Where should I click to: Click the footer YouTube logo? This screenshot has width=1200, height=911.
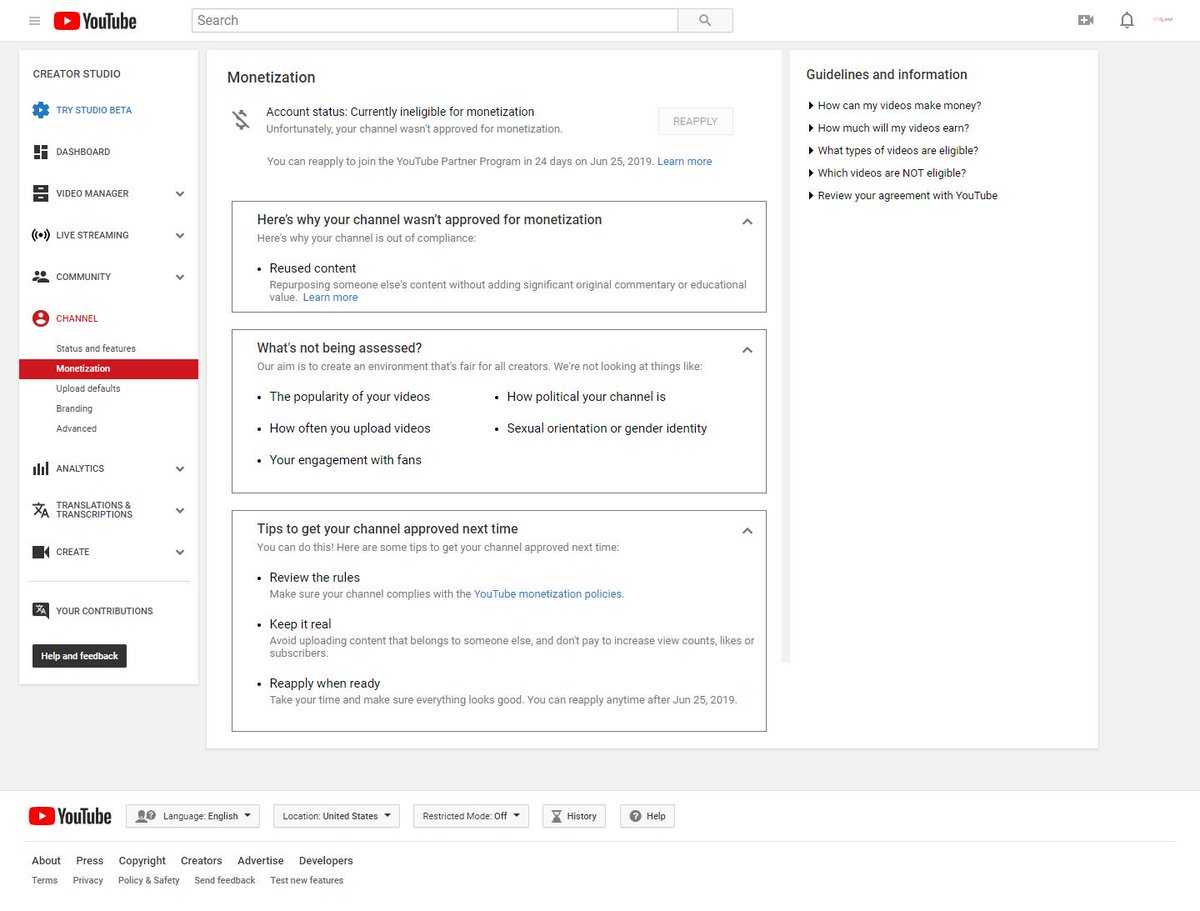[70, 816]
